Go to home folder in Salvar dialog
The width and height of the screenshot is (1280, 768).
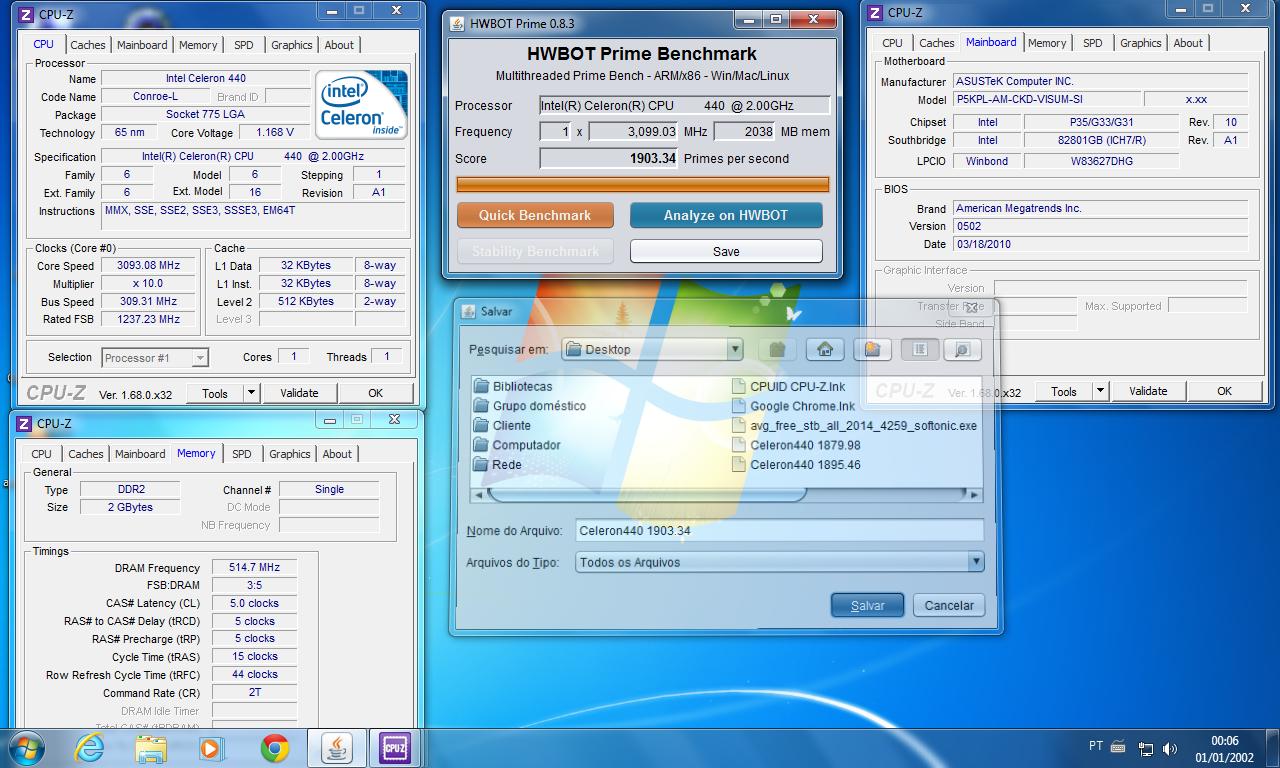pyautogui.click(x=825, y=349)
